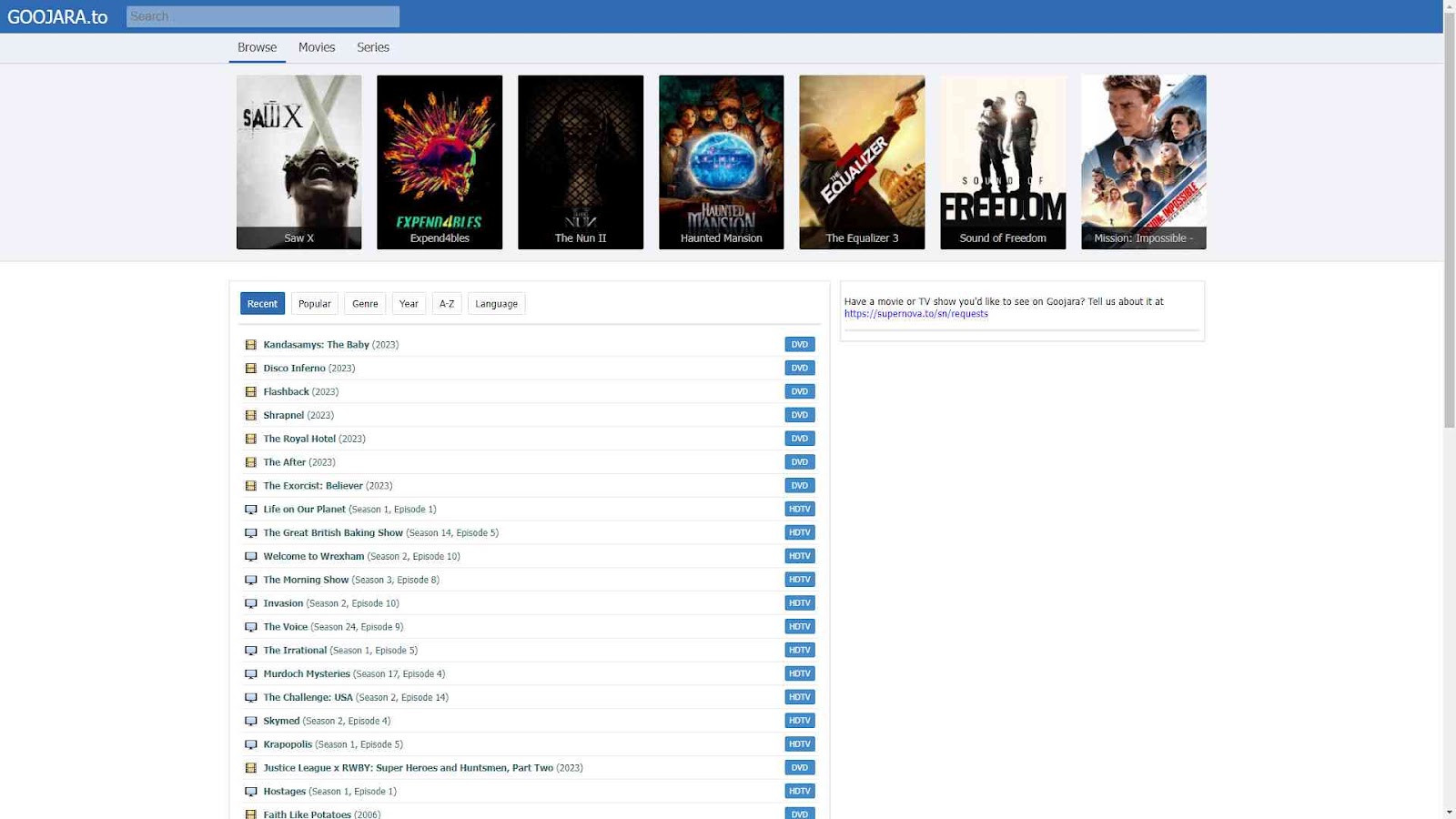The width and height of the screenshot is (1456, 819).
Task: Click the page's vertical scrollbar thumb
Action: point(1449,218)
